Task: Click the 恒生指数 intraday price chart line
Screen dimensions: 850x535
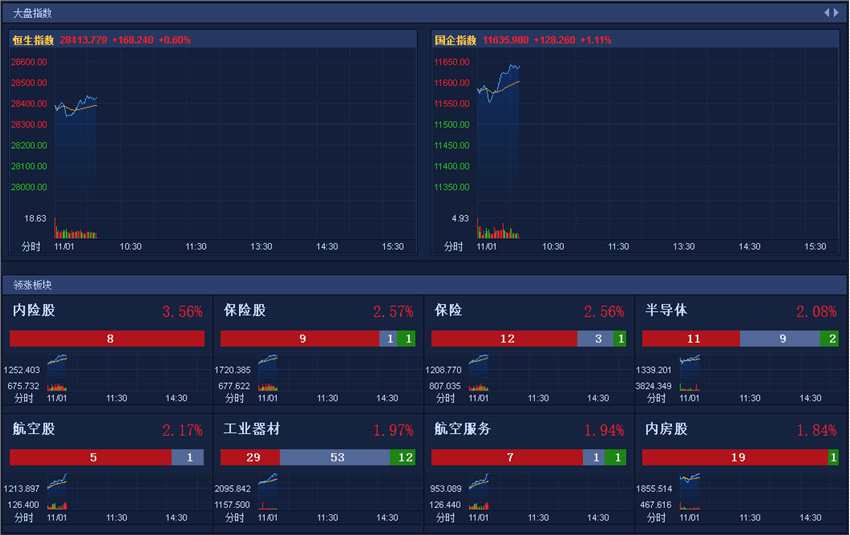Action: pos(76,106)
